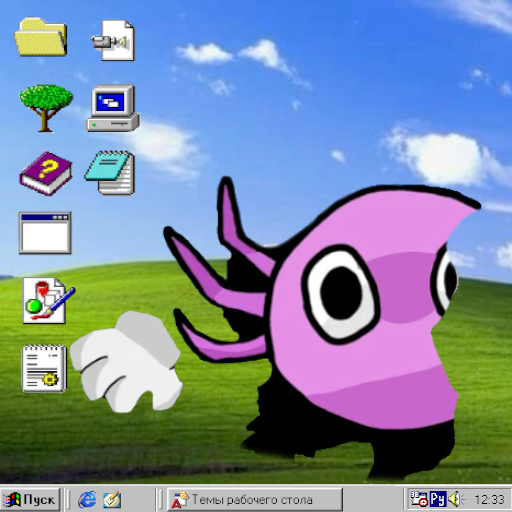Open the settings document with gear icon

click(44, 369)
